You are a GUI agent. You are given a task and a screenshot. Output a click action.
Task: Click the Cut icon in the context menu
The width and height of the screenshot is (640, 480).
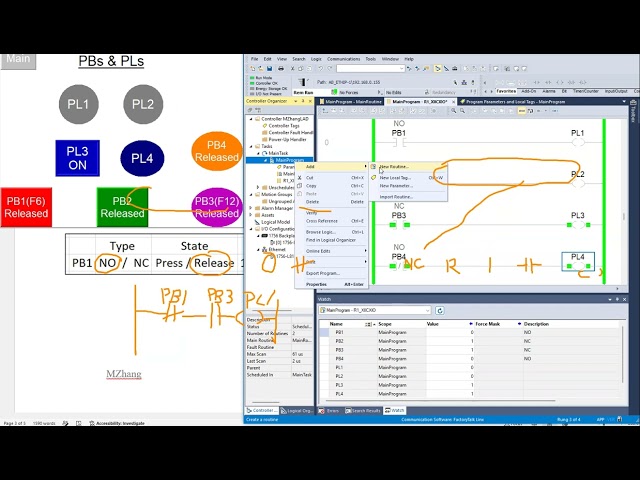pos(300,178)
